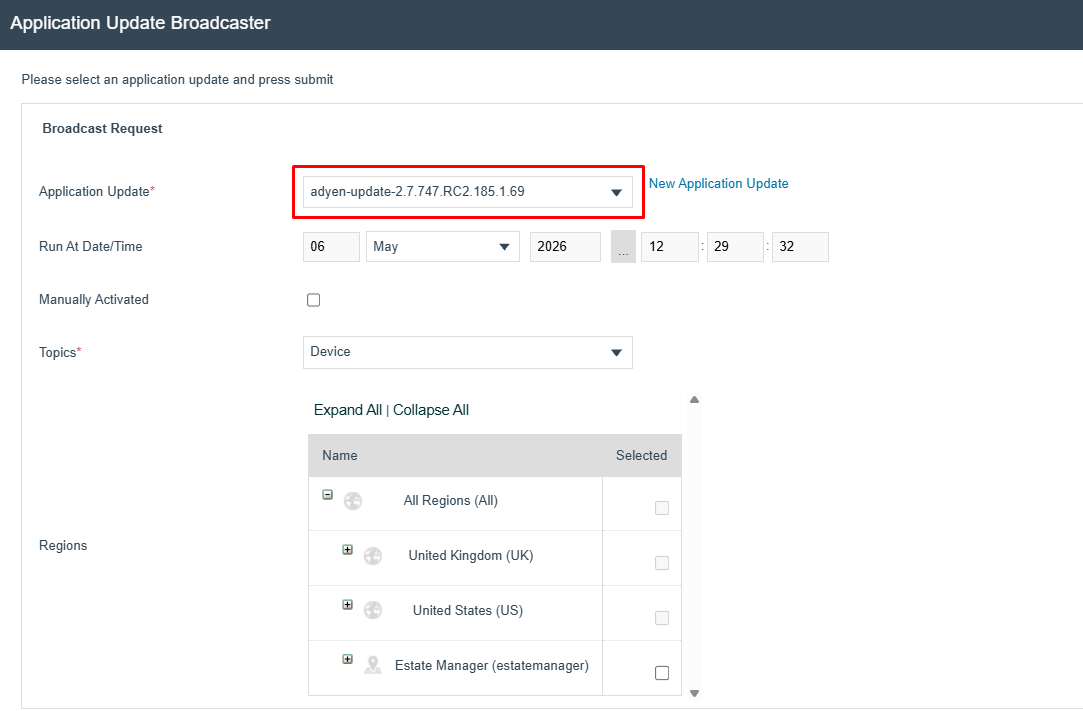Select the All Regions (All) checkbox
Screen dimensions: 1083x711
662,508
